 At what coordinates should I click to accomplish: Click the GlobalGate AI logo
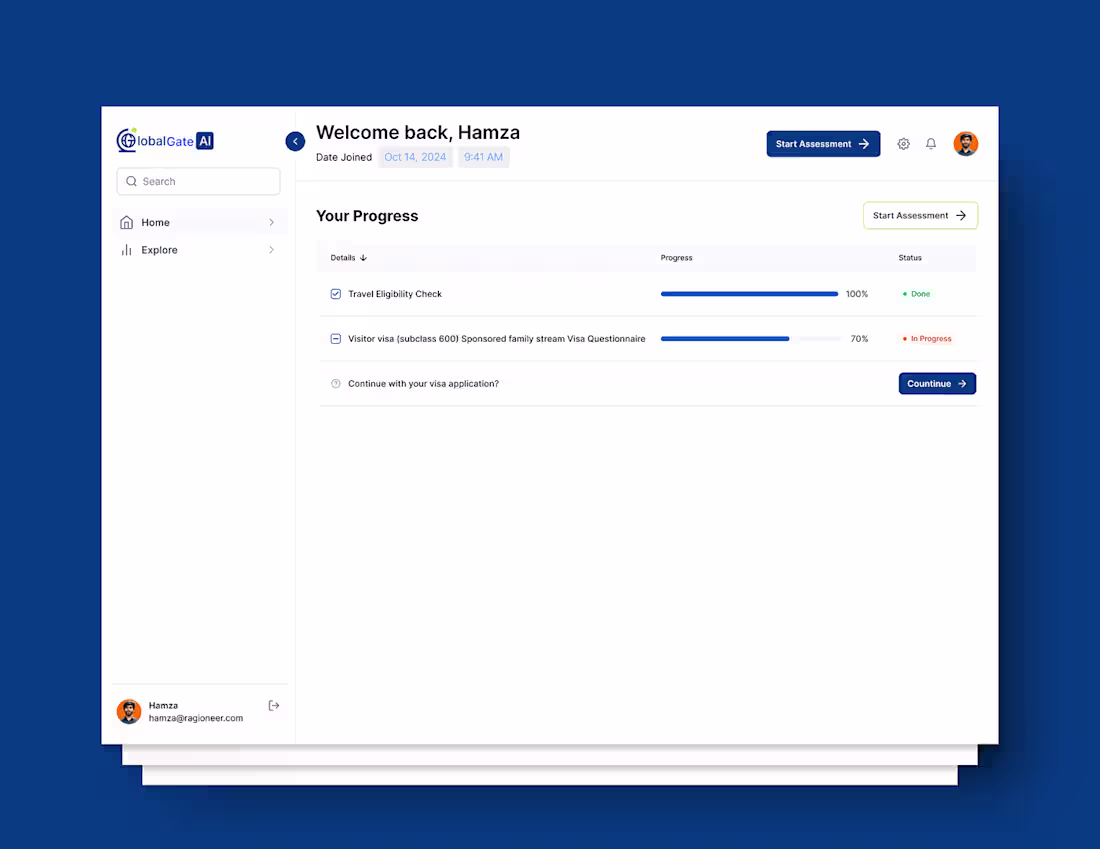click(x=165, y=140)
